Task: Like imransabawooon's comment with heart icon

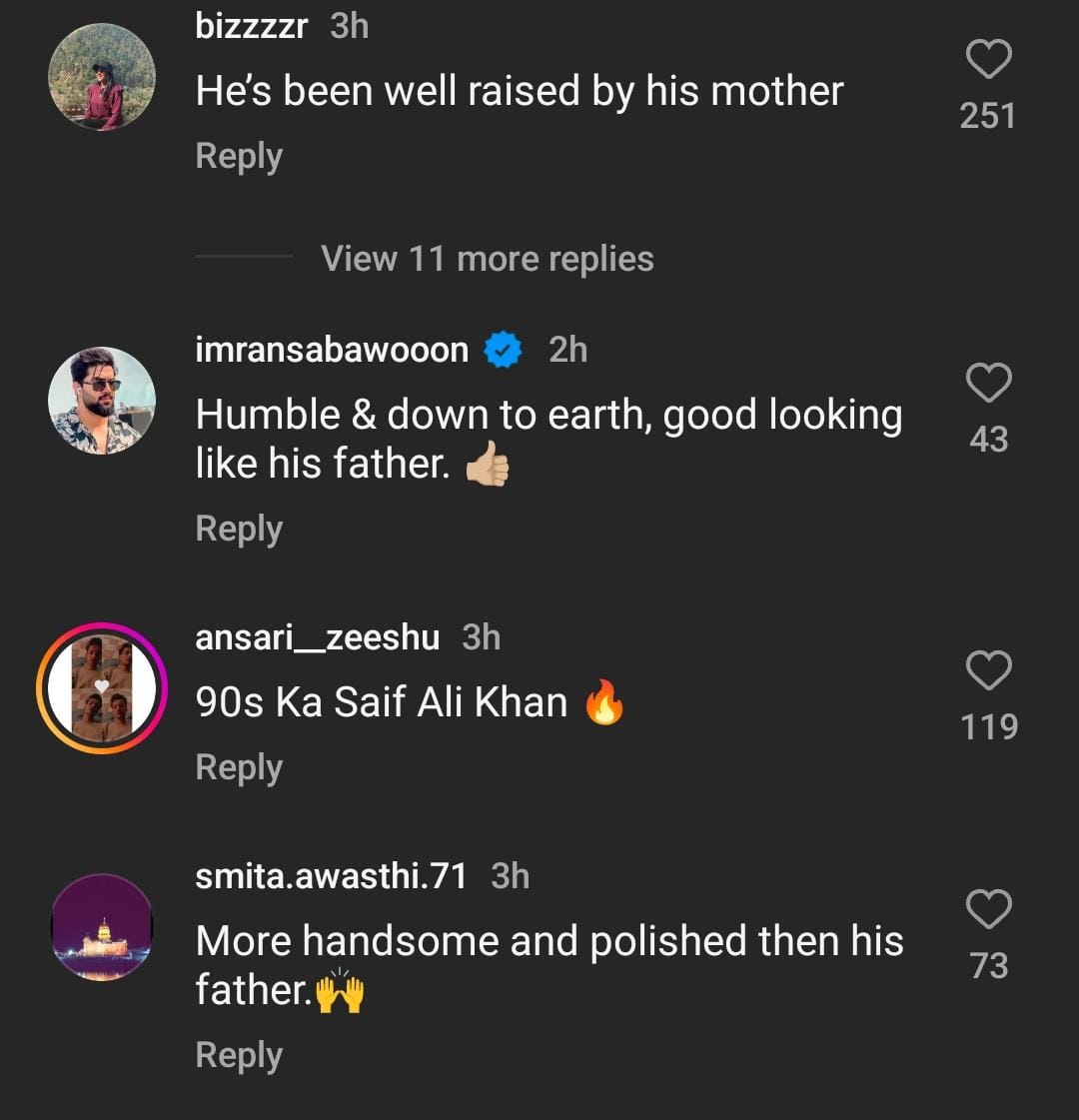Action: [x=988, y=384]
